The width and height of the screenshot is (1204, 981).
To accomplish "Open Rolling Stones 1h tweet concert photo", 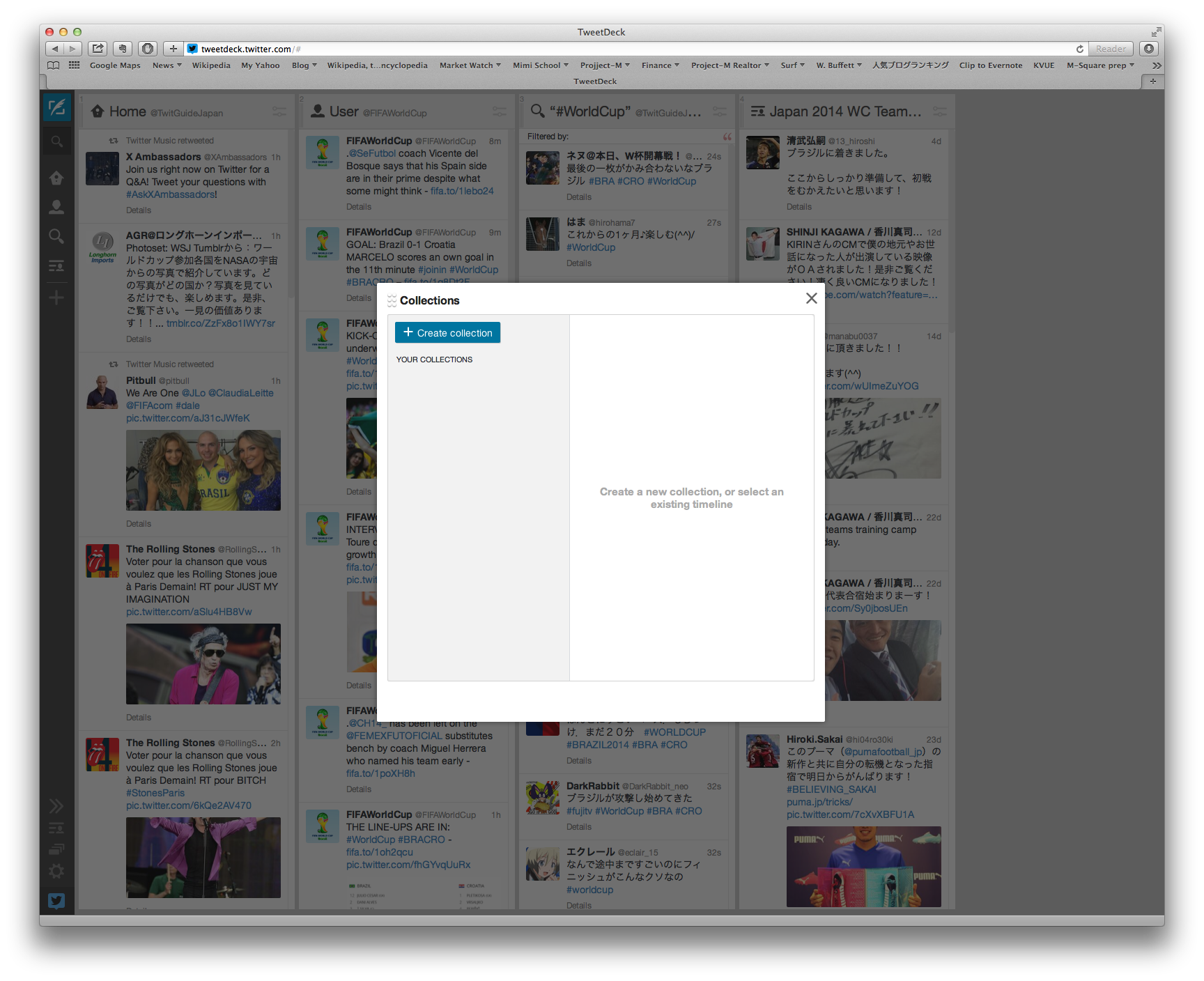I will click(x=203, y=664).
